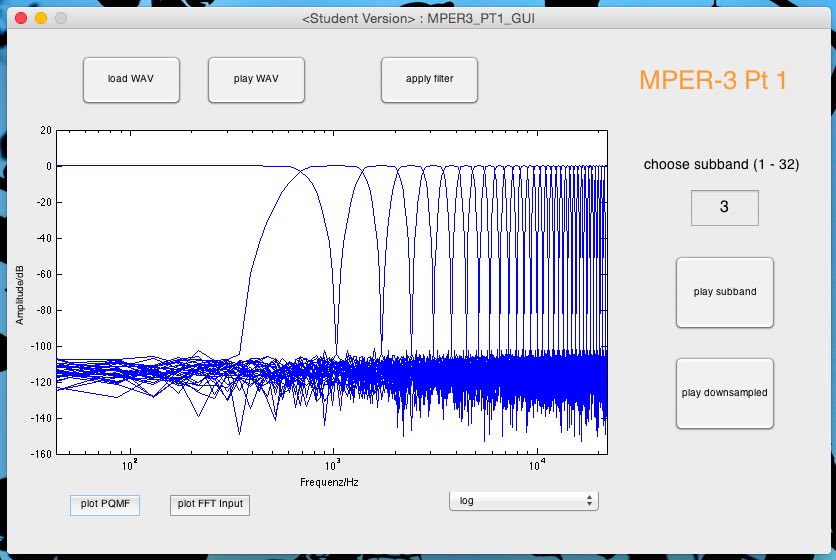Click into the subband number field
Viewport: 836px width, 560px height.
pos(725,207)
